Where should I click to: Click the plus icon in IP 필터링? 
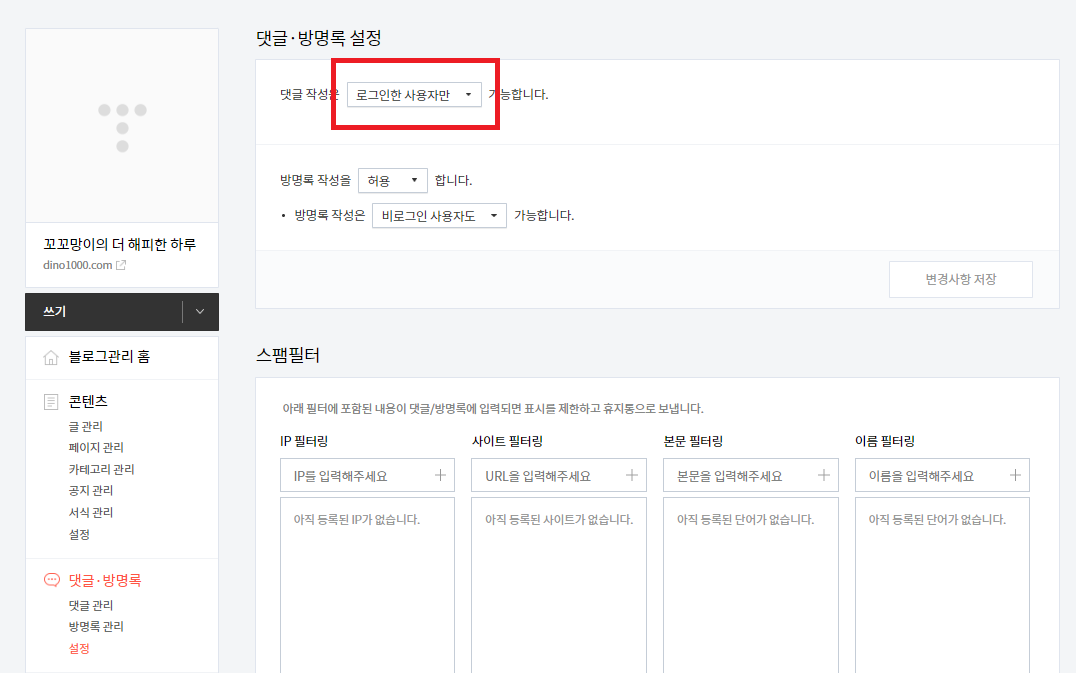[x=439, y=475]
